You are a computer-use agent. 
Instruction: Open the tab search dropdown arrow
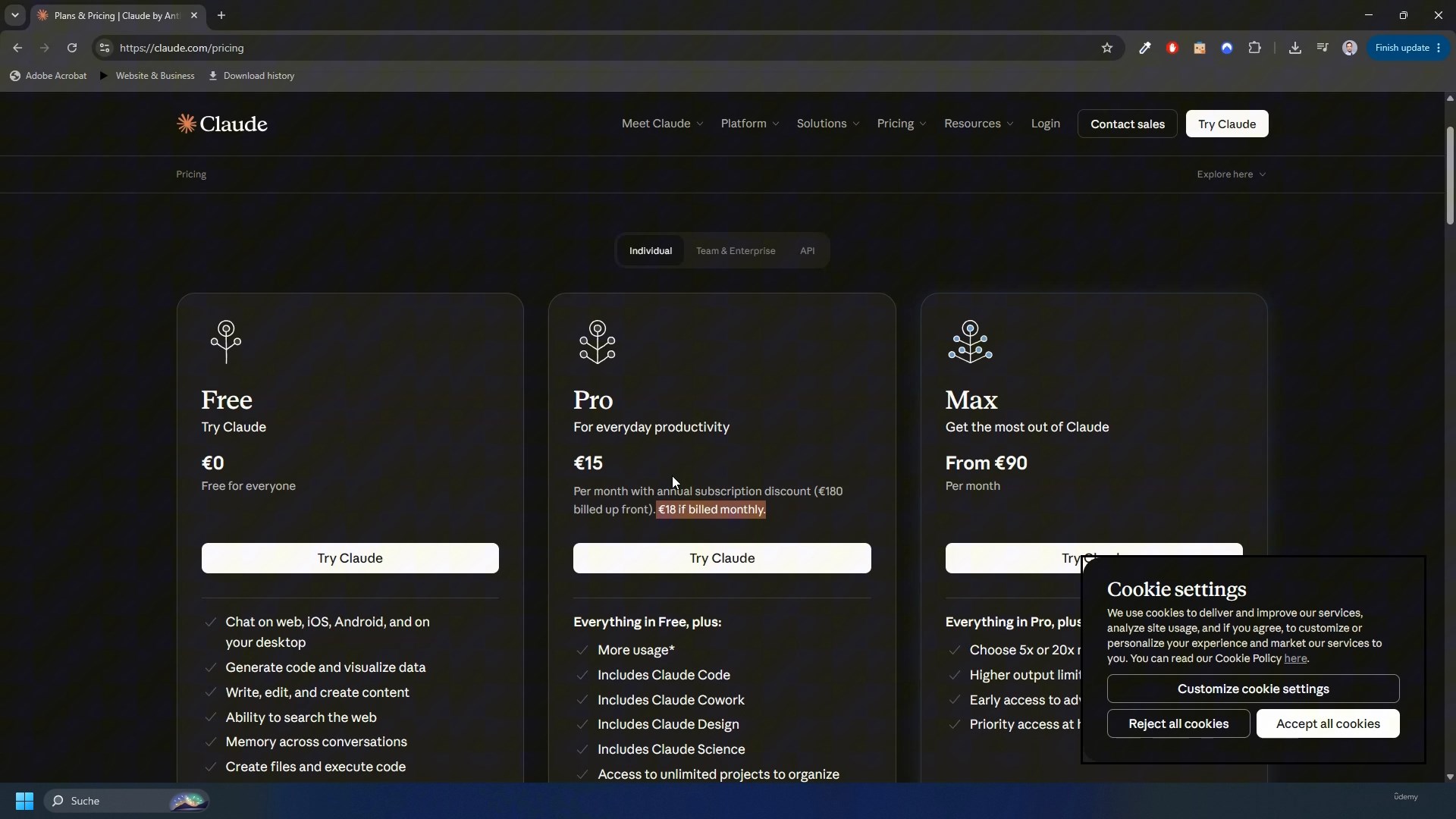14,15
